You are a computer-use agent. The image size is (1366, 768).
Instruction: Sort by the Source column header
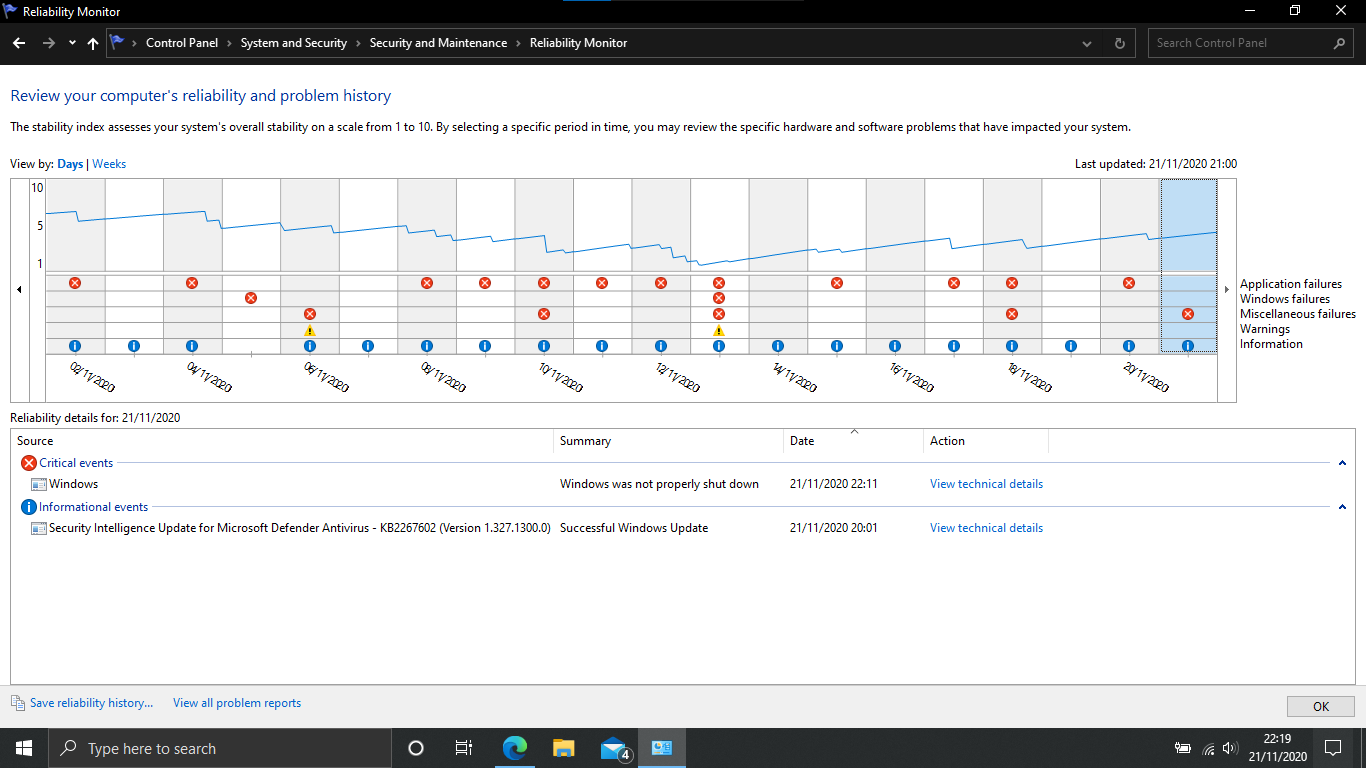[282, 441]
